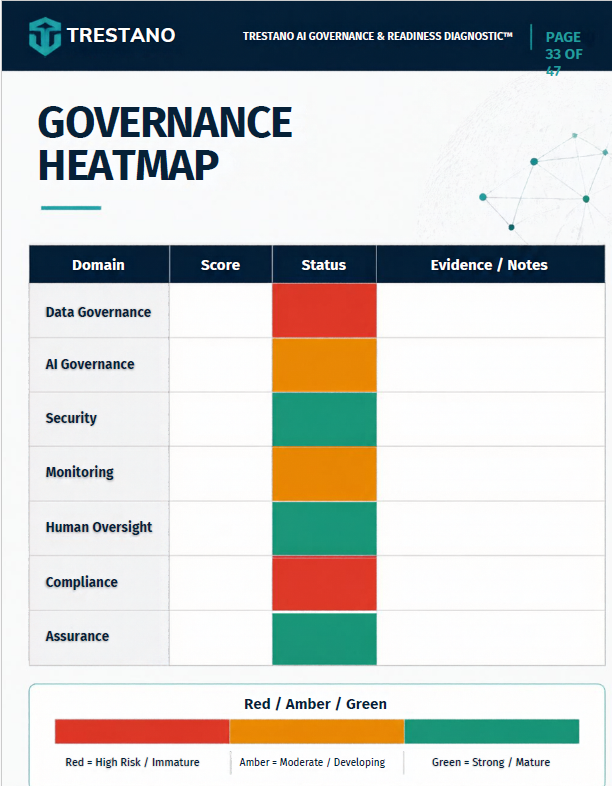612x786 pixels.
Task: Click the GOVERNANCE HEATMAP heading
Action: [165, 143]
